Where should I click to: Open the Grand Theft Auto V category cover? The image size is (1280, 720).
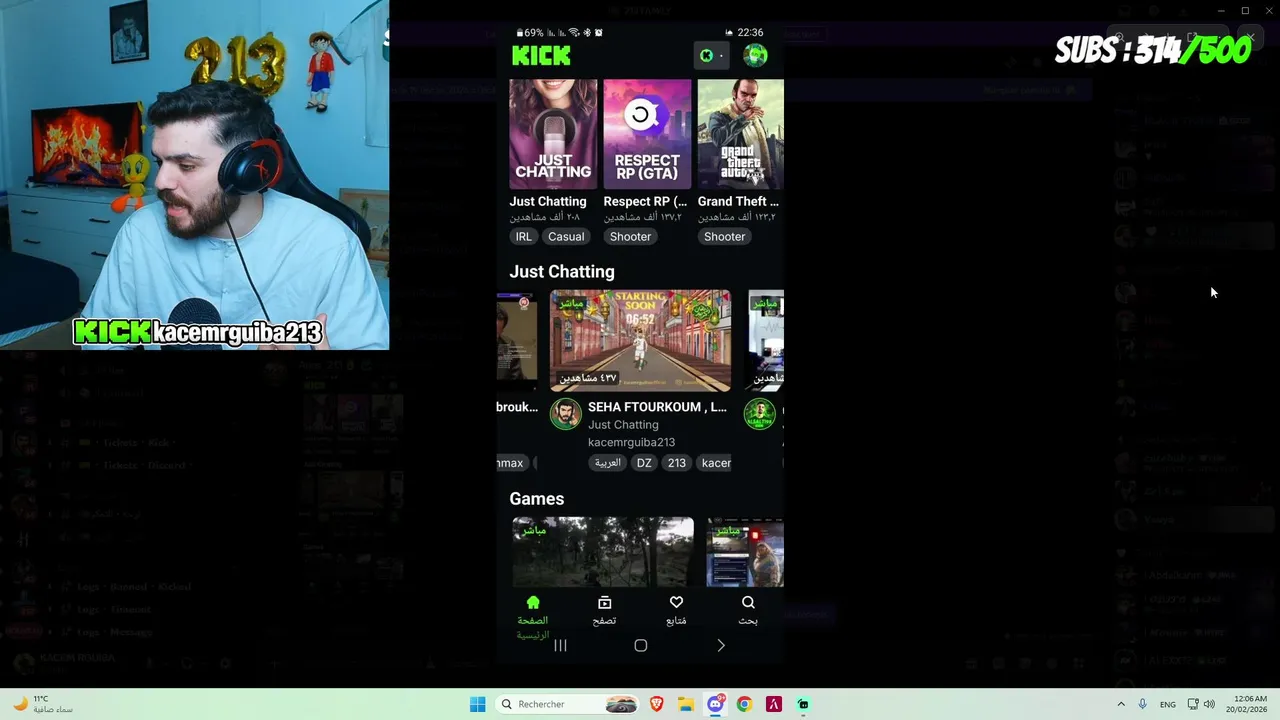click(741, 135)
